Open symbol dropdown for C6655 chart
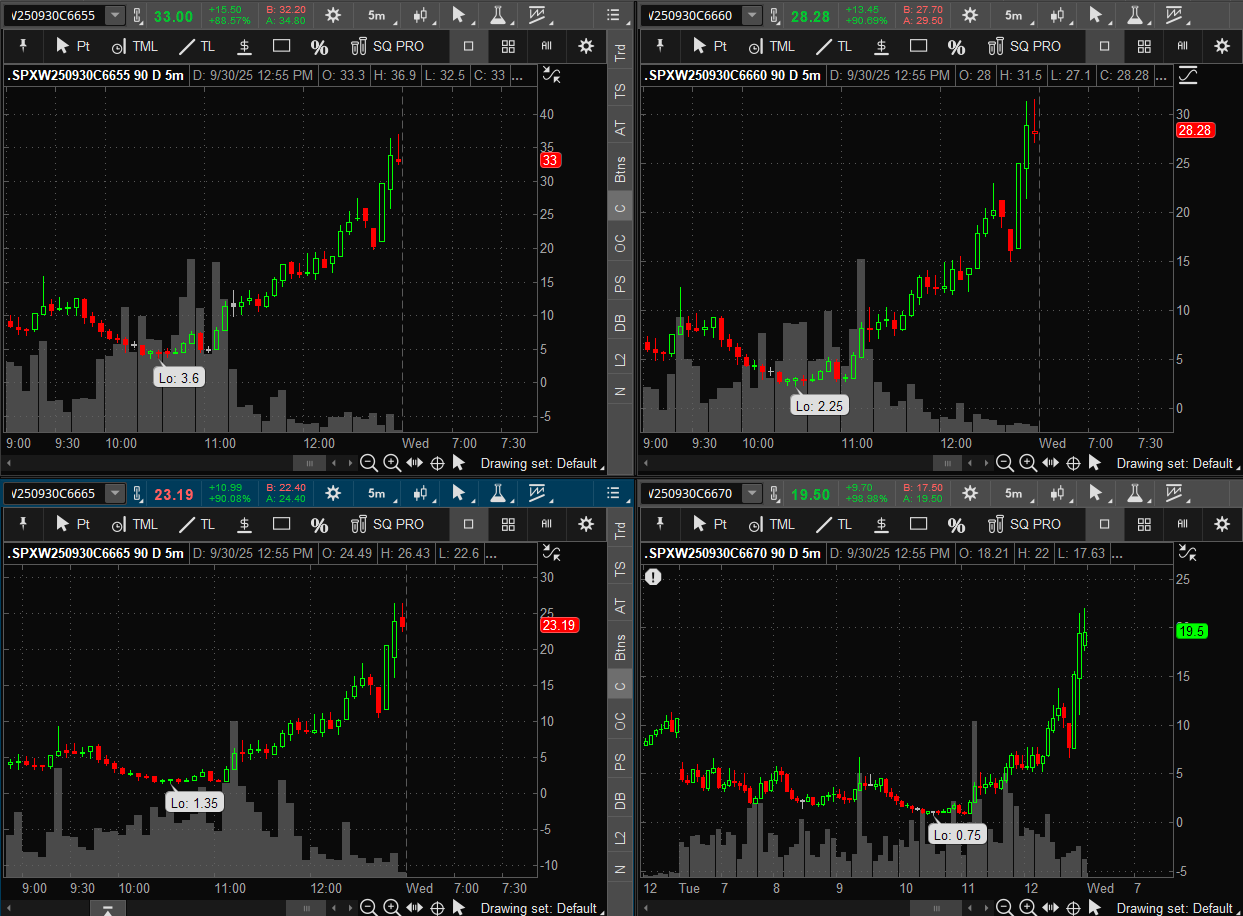 116,15
